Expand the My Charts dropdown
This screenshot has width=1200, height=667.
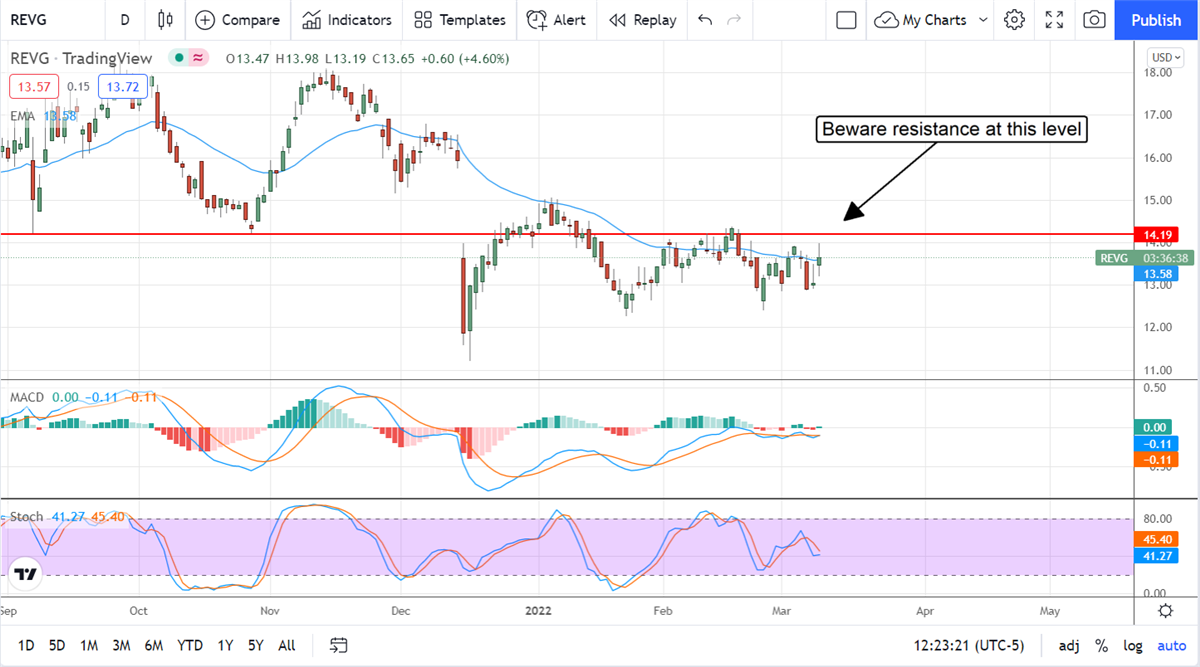pyautogui.click(x=984, y=20)
